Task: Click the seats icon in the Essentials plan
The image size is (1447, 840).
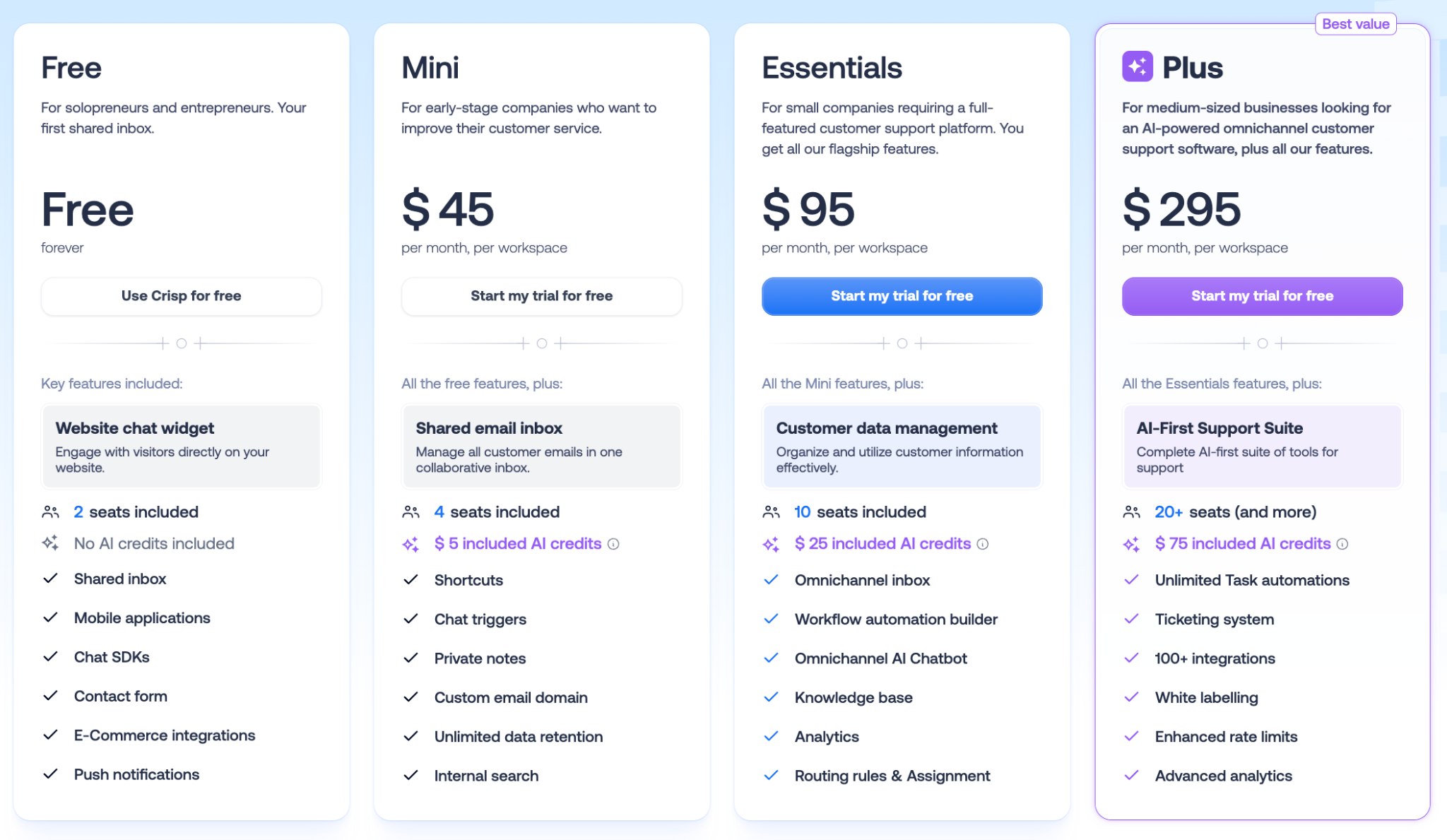Action: pos(771,511)
